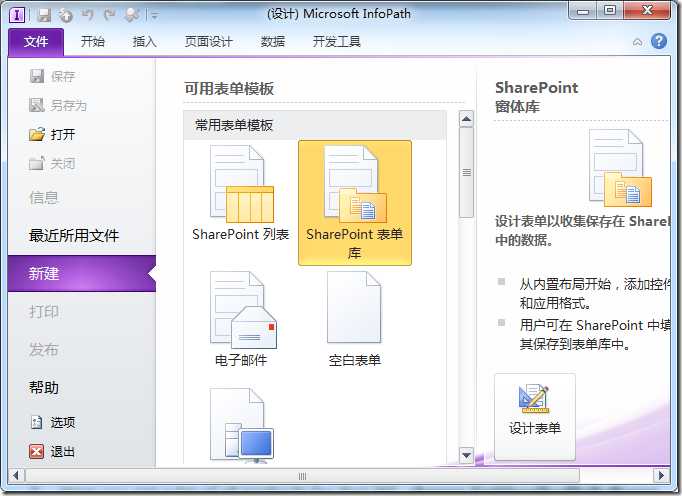Click the Undo icon in quick access toolbar
682x496 pixels.
[88, 15]
